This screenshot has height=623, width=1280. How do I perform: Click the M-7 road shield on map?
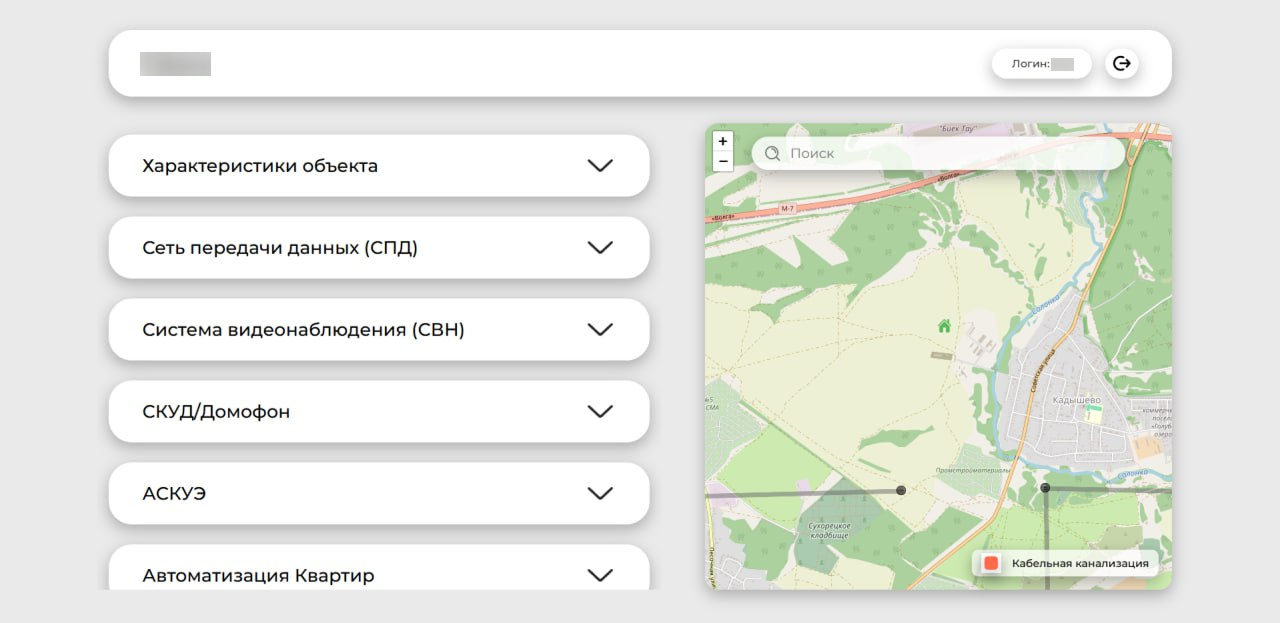click(x=786, y=208)
